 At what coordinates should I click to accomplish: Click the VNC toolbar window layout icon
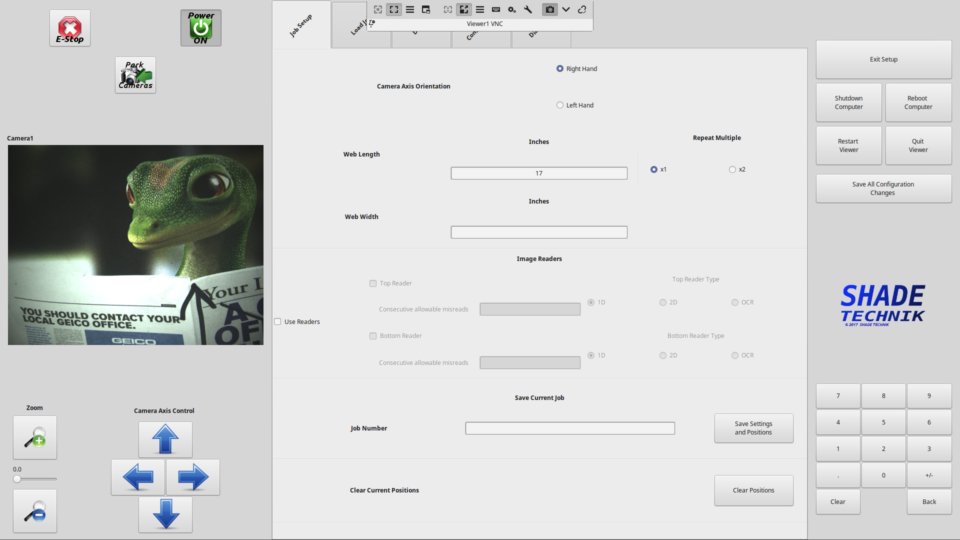426,9
